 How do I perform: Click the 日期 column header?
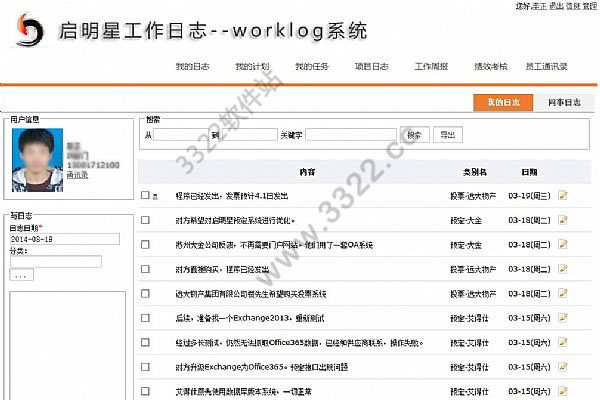tap(530, 172)
